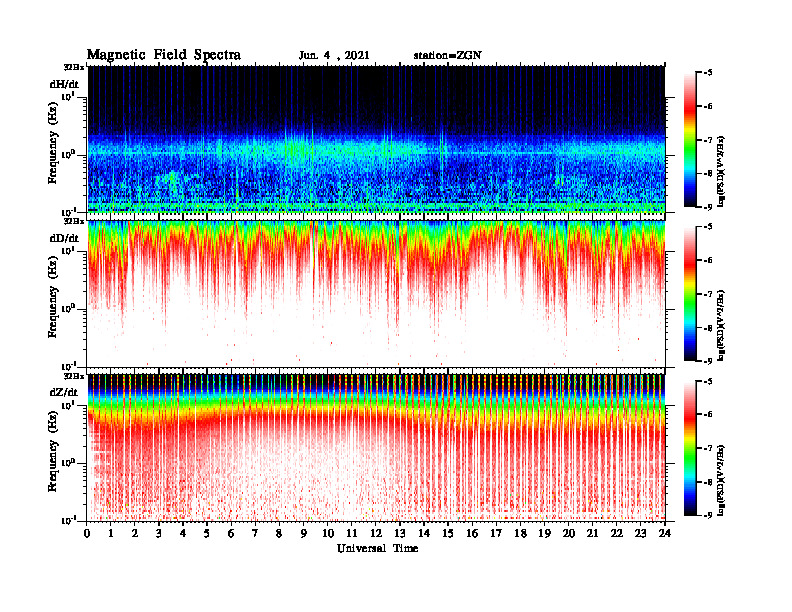Click hour tick label 19 on time axis
792x612 pixels.
click(544, 533)
